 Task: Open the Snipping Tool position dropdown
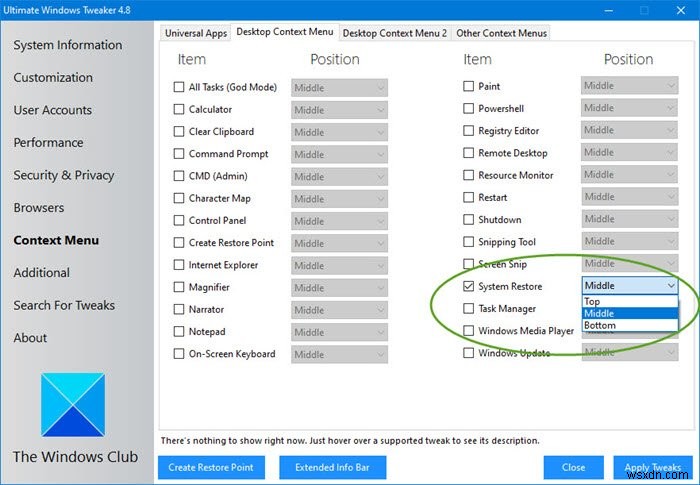pos(629,241)
